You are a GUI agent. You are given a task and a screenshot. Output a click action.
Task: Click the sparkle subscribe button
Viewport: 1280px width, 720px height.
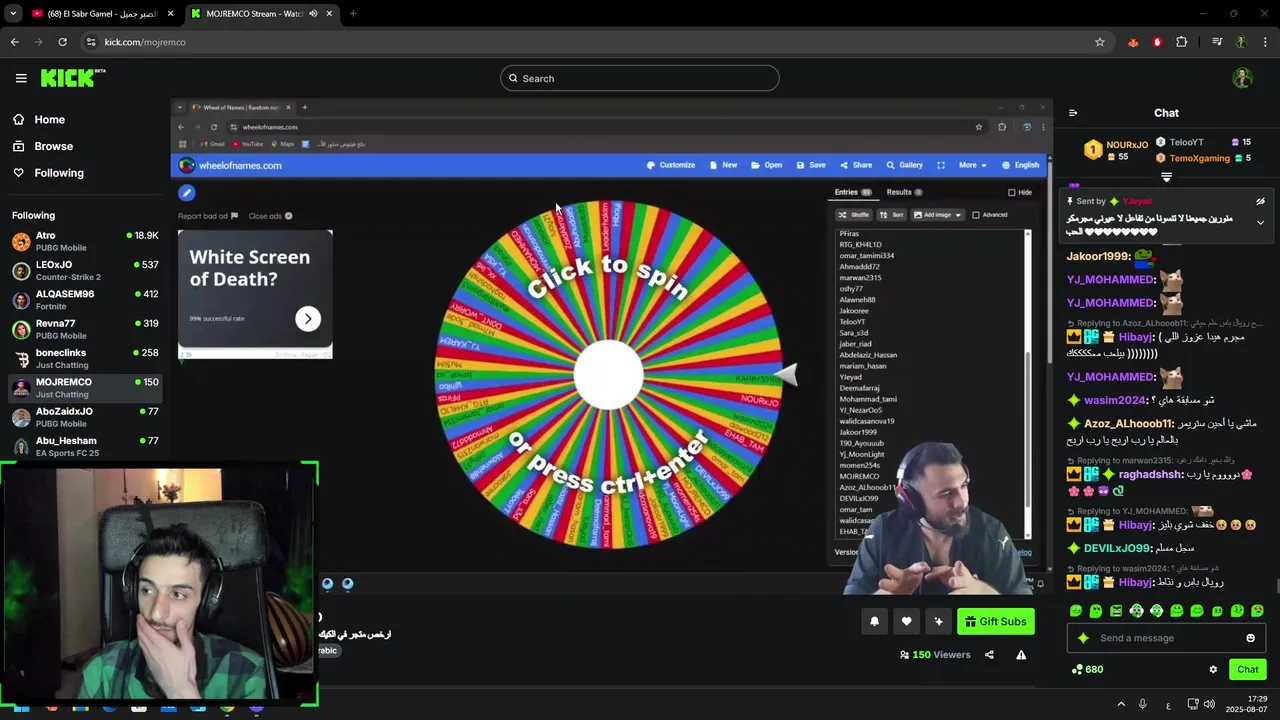(x=938, y=621)
